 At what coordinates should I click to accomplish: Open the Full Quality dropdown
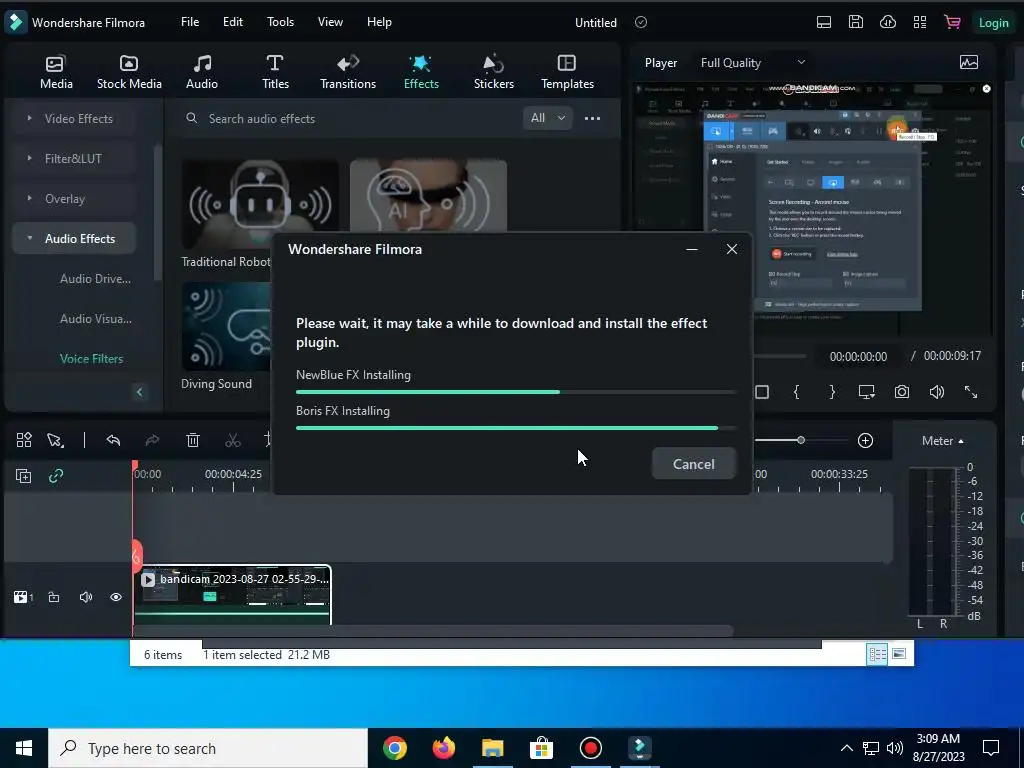752,63
